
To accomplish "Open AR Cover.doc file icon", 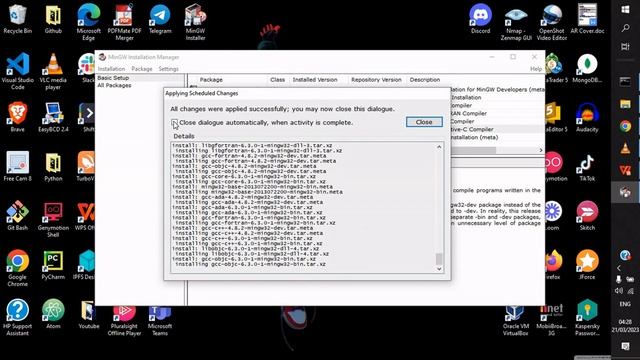I will tap(587, 19).
